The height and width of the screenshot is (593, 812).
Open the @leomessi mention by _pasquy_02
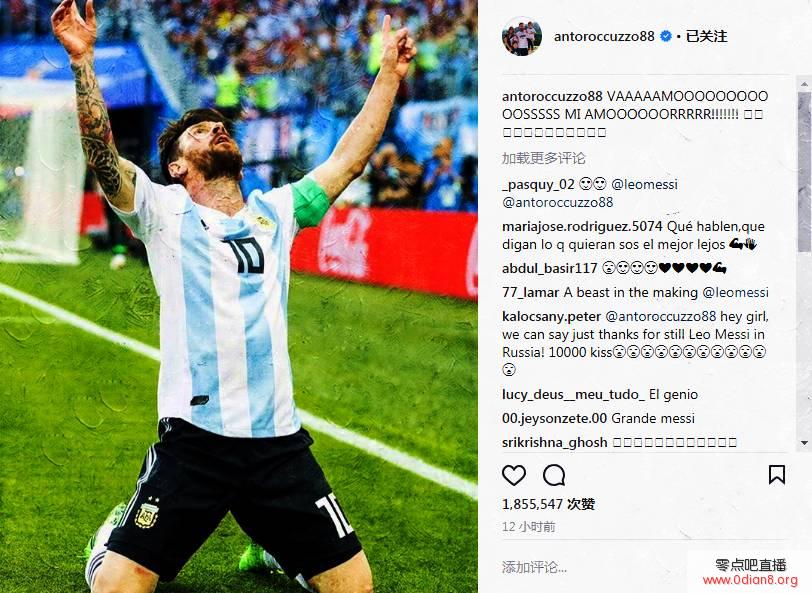pos(644,184)
